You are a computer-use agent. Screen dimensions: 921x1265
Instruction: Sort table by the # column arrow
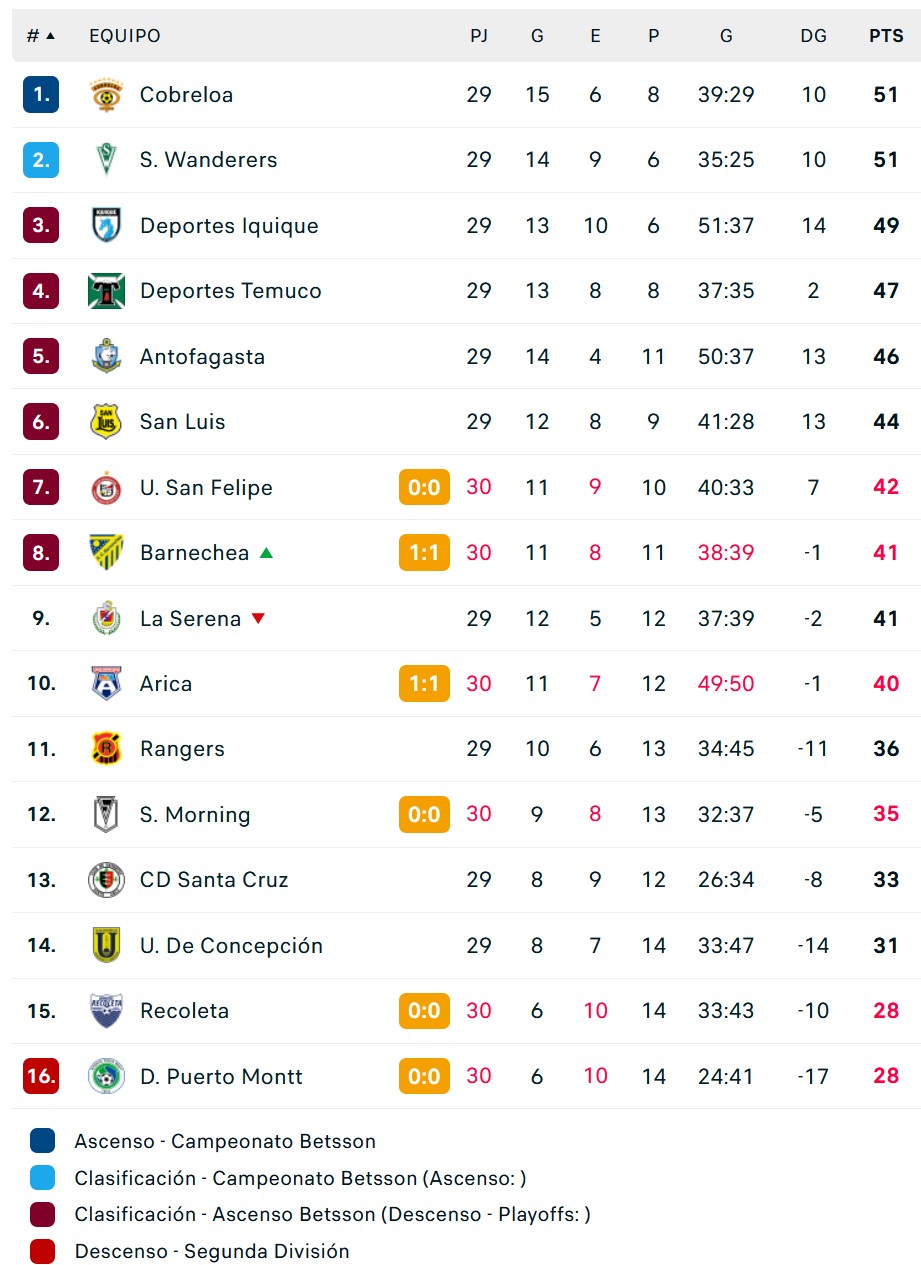(41, 36)
